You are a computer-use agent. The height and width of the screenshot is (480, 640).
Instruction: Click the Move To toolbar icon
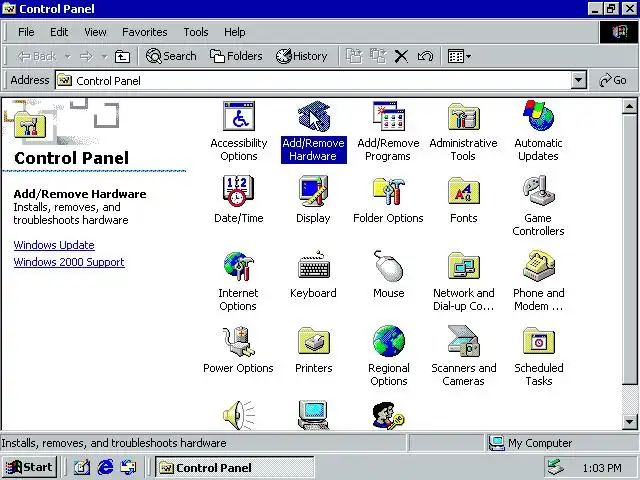[x=354, y=56]
